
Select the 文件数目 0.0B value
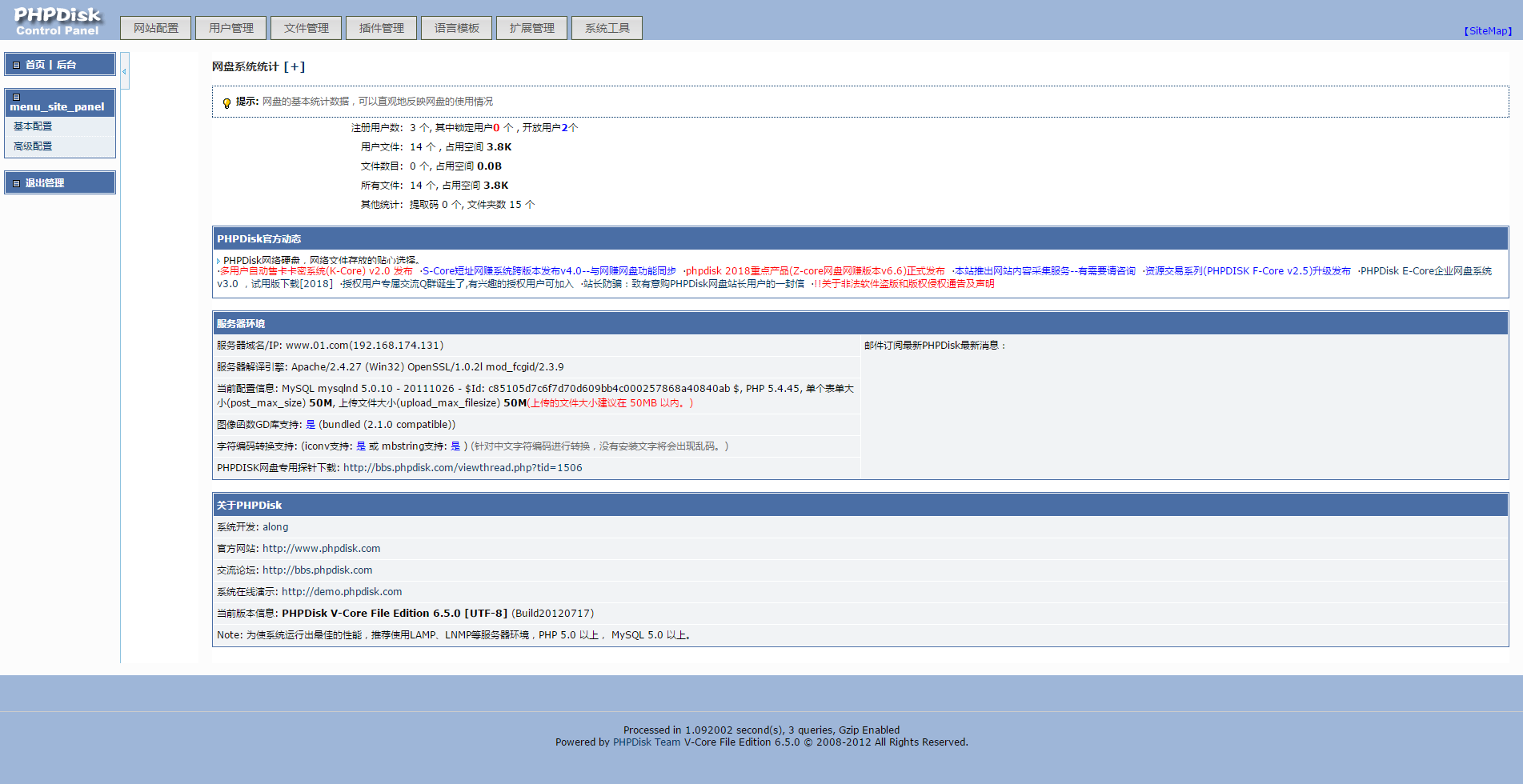(490, 166)
